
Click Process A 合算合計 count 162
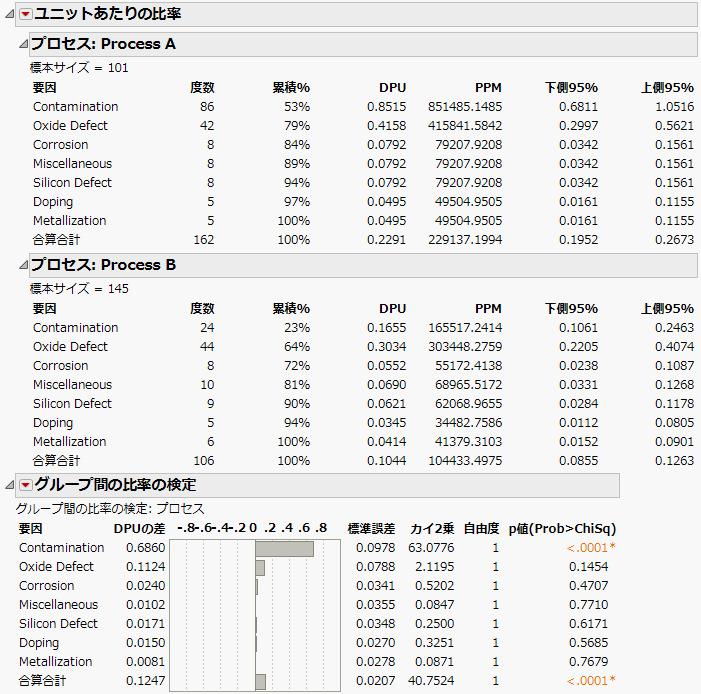(204, 240)
